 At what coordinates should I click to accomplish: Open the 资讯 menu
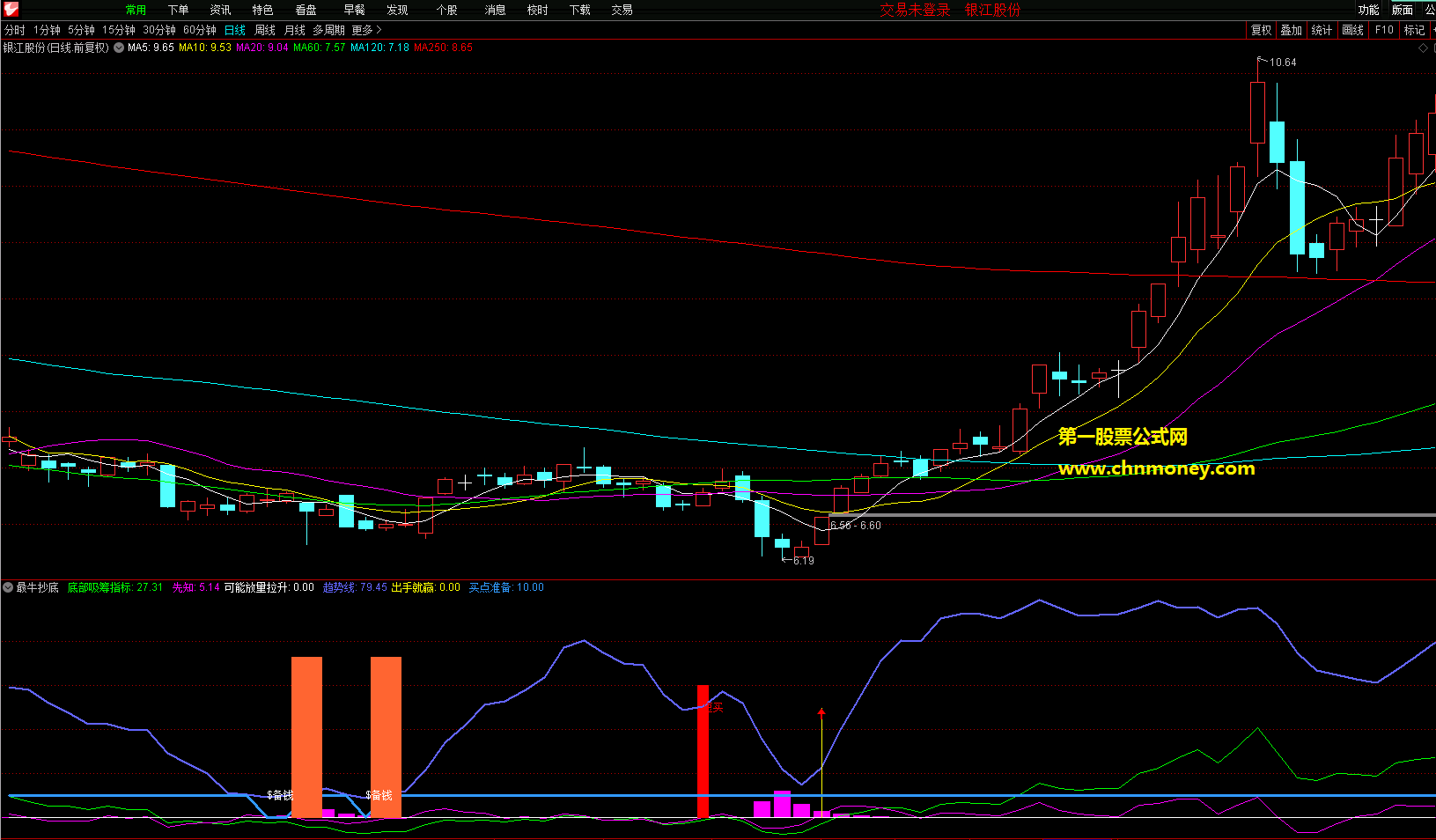click(x=220, y=10)
